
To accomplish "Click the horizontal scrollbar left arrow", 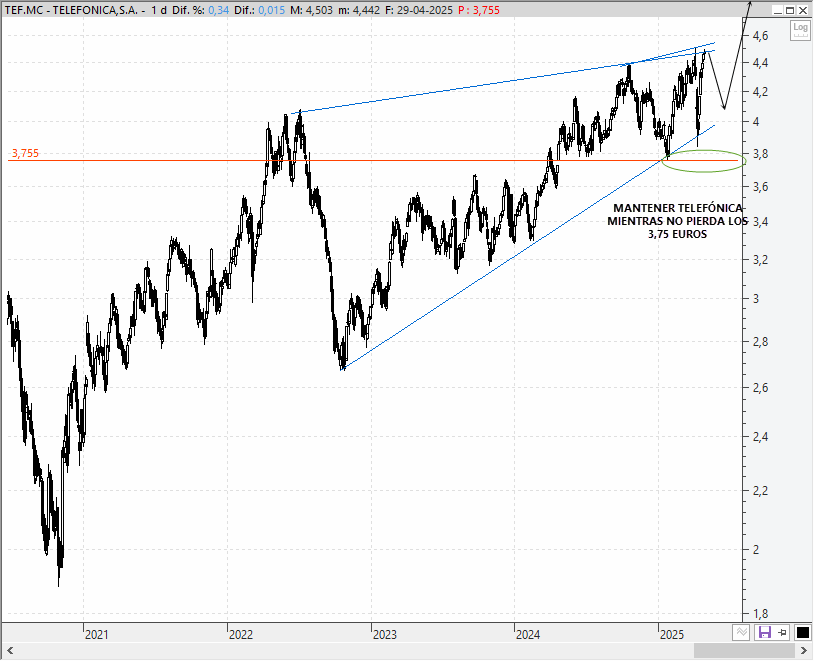I will click(x=10, y=650).
